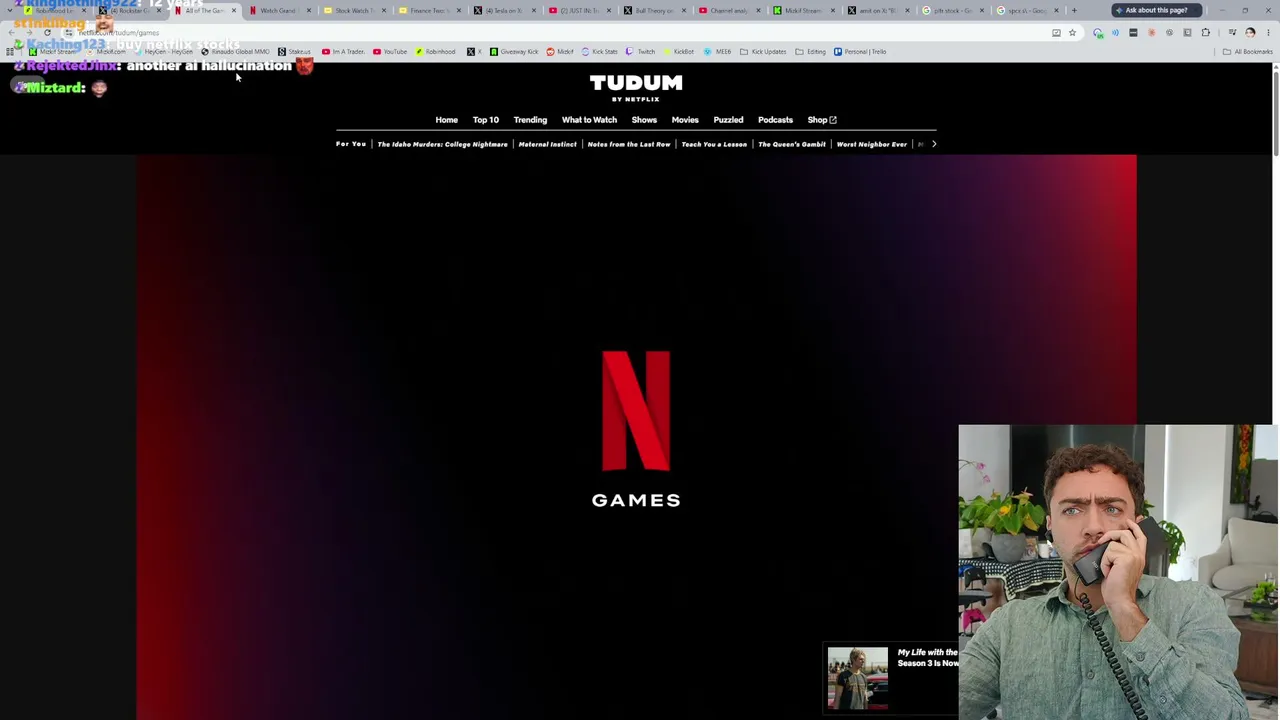Open the Kick Stats bookmark
Viewport: 1280px width, 720px height.
click(599, 52)
